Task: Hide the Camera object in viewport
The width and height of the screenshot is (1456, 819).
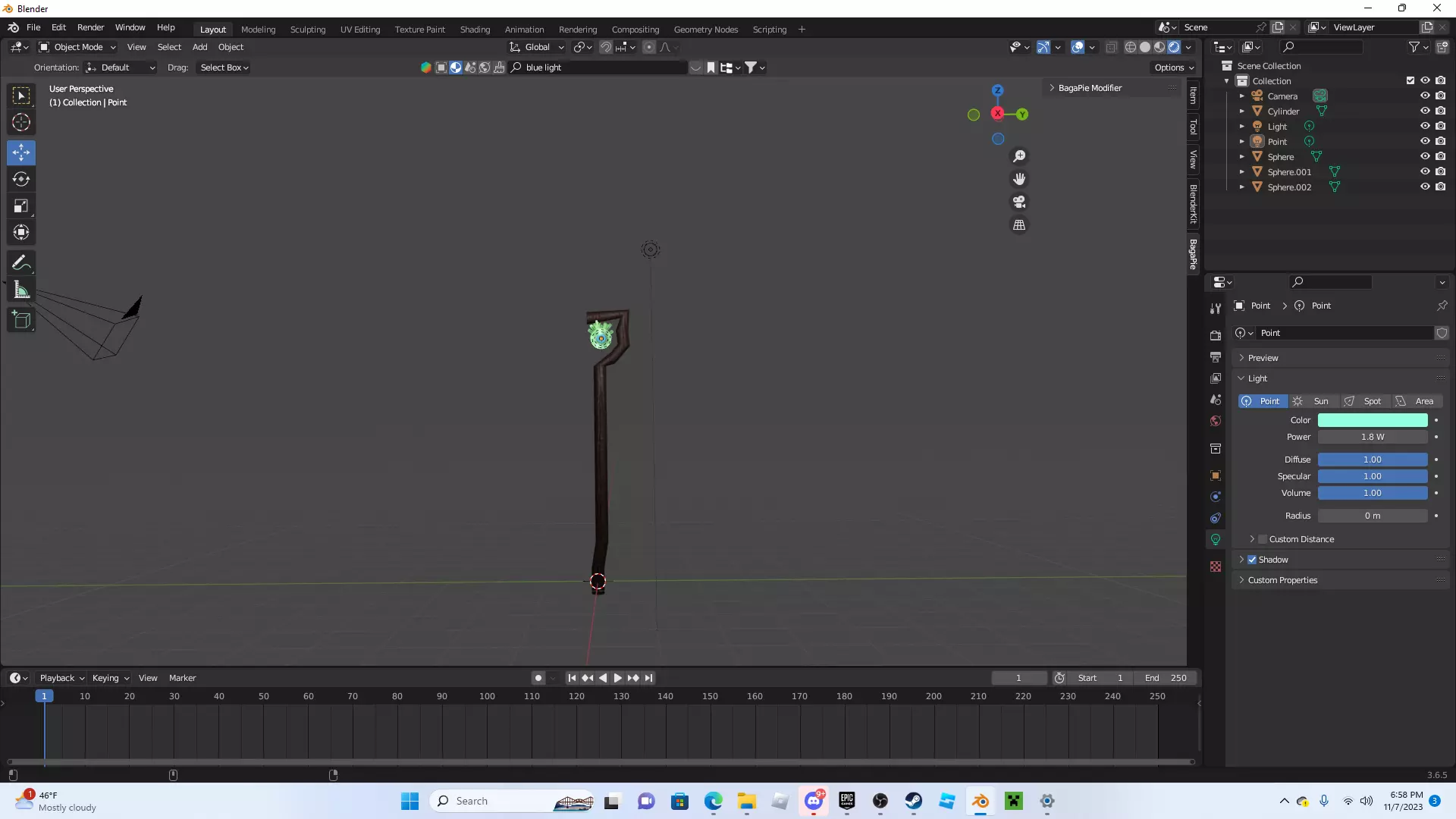Action: click(1425, 96)
